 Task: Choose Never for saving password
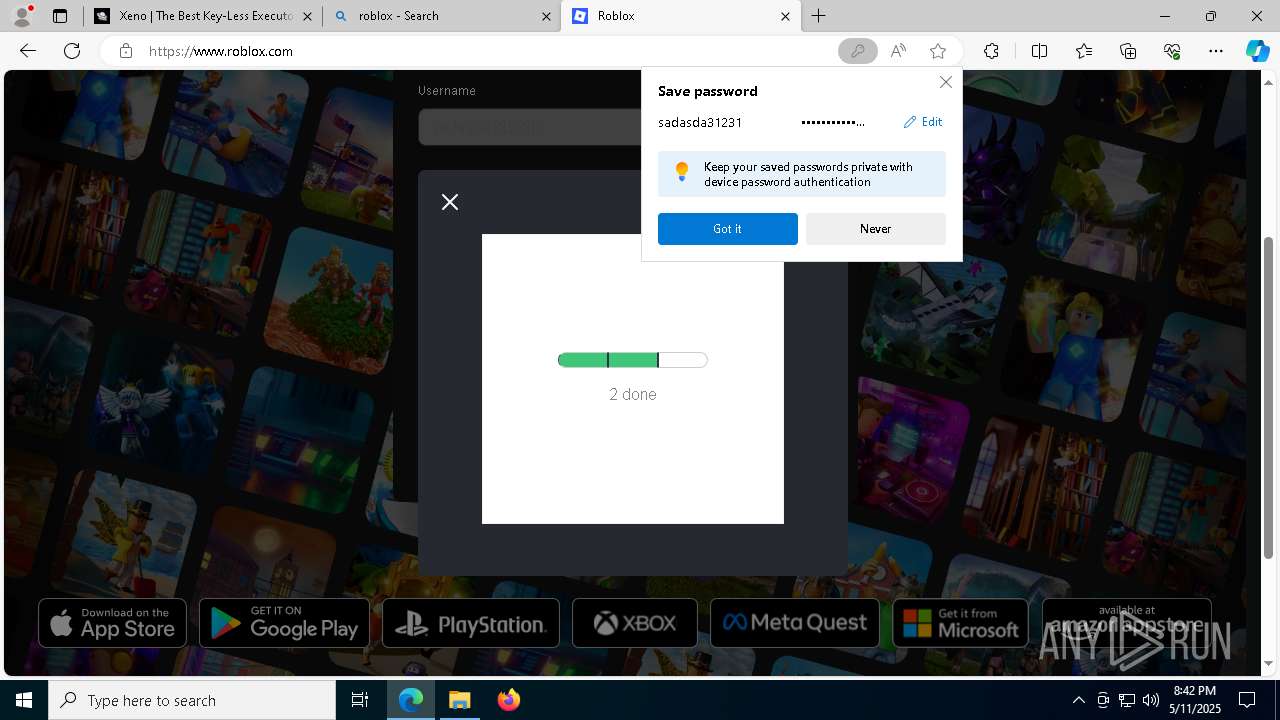point(875,229)
